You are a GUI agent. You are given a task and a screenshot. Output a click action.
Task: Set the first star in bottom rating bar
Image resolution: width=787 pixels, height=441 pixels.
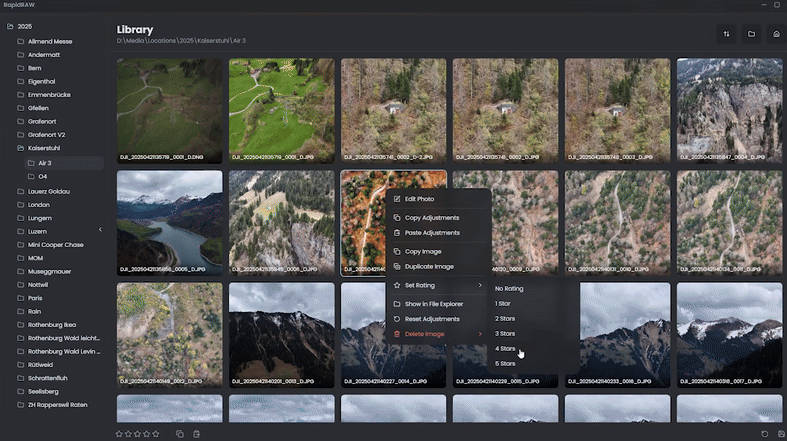(119, 434)
